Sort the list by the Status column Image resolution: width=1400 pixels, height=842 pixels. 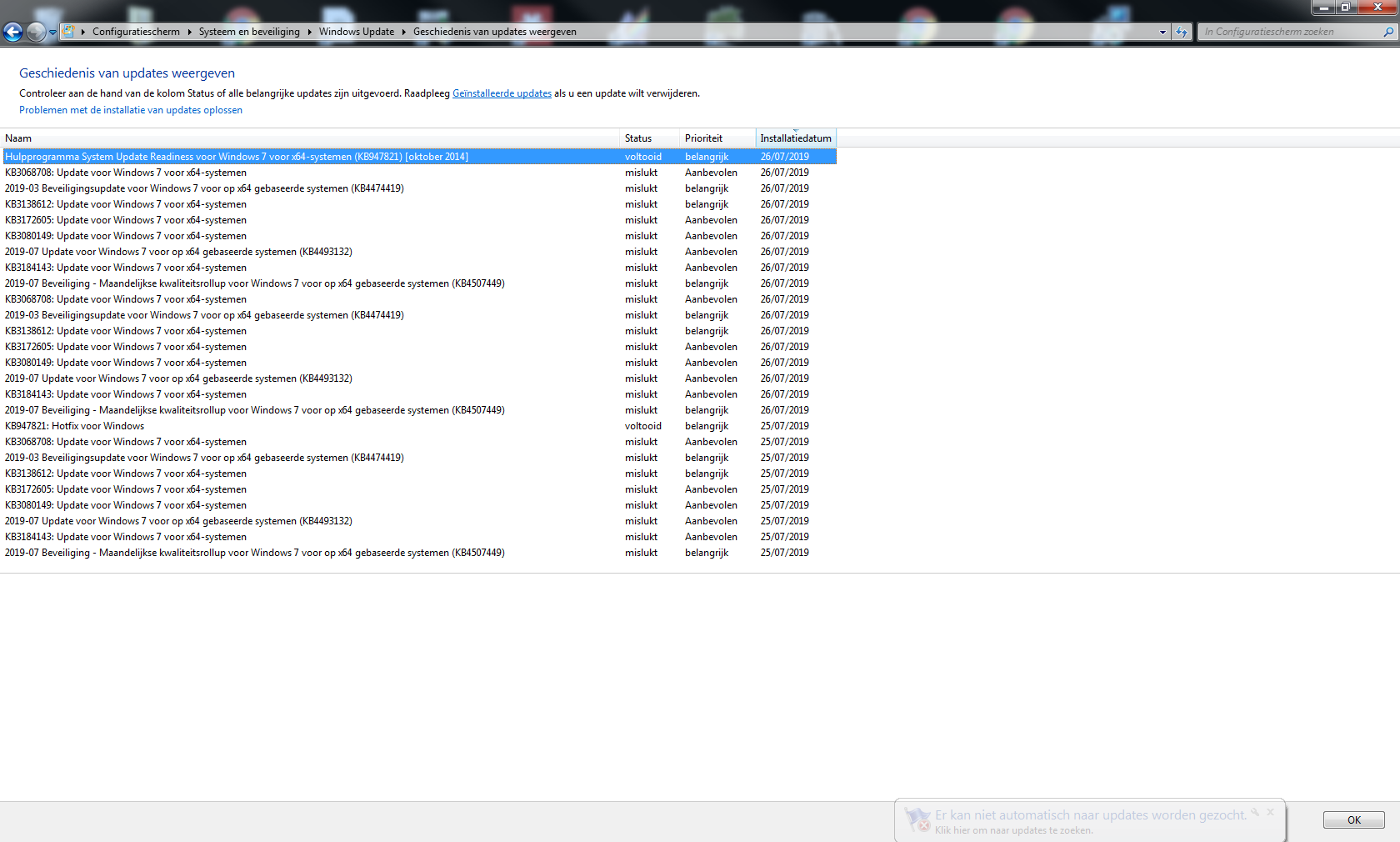click(x=650, y=138)
